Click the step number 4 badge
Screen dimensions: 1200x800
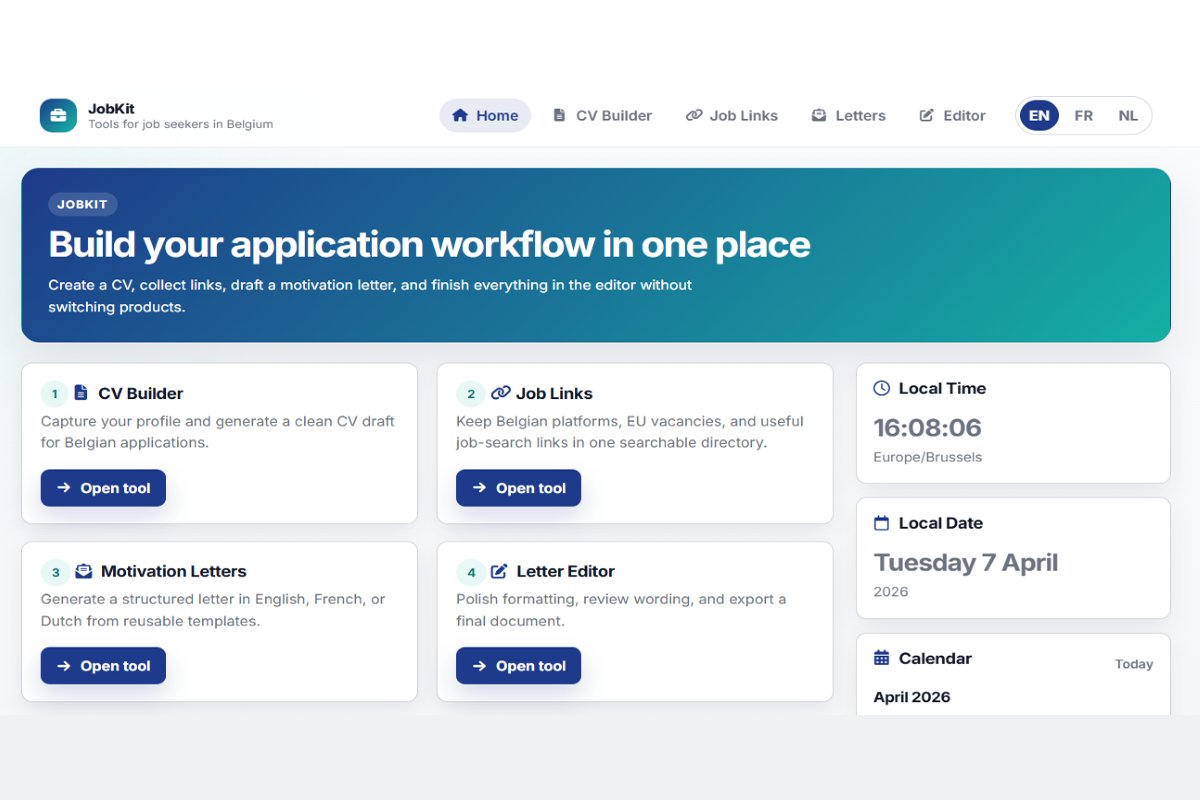471,572
